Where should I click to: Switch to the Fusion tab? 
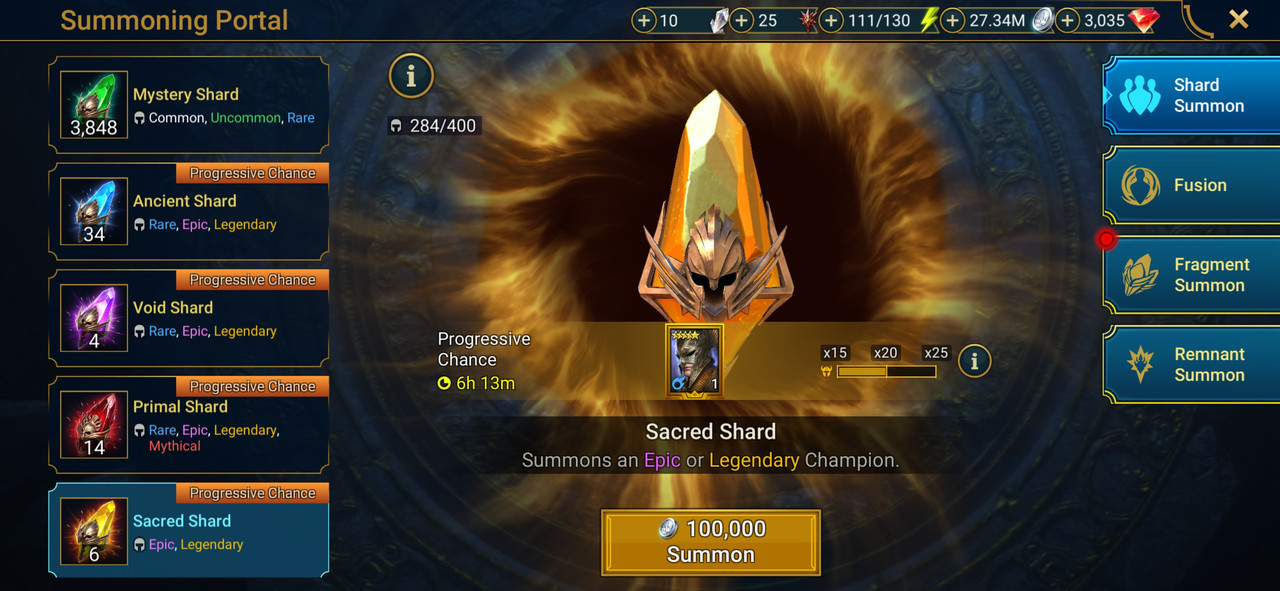point(1191,185)
